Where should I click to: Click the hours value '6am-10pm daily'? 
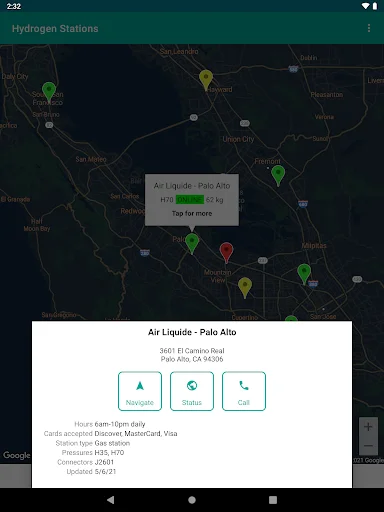click(120, 424)
